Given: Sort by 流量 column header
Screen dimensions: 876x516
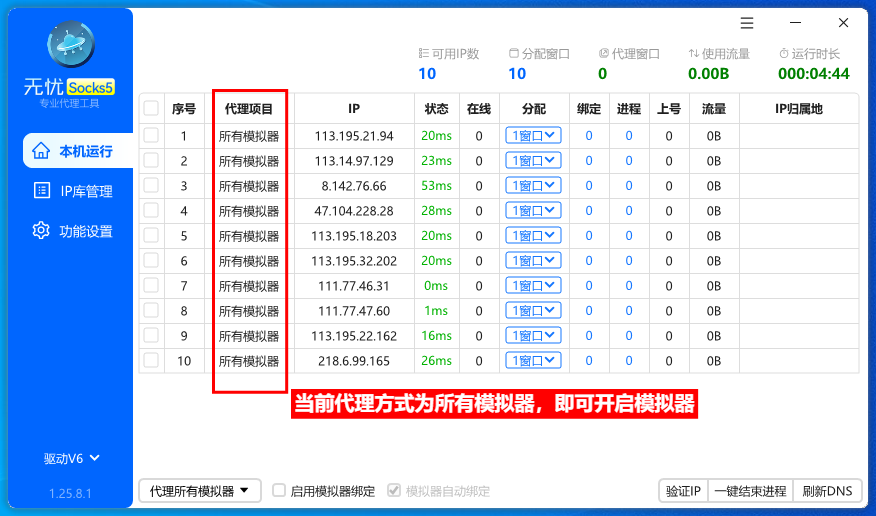Looking at the screenshot, I should 714,109.
